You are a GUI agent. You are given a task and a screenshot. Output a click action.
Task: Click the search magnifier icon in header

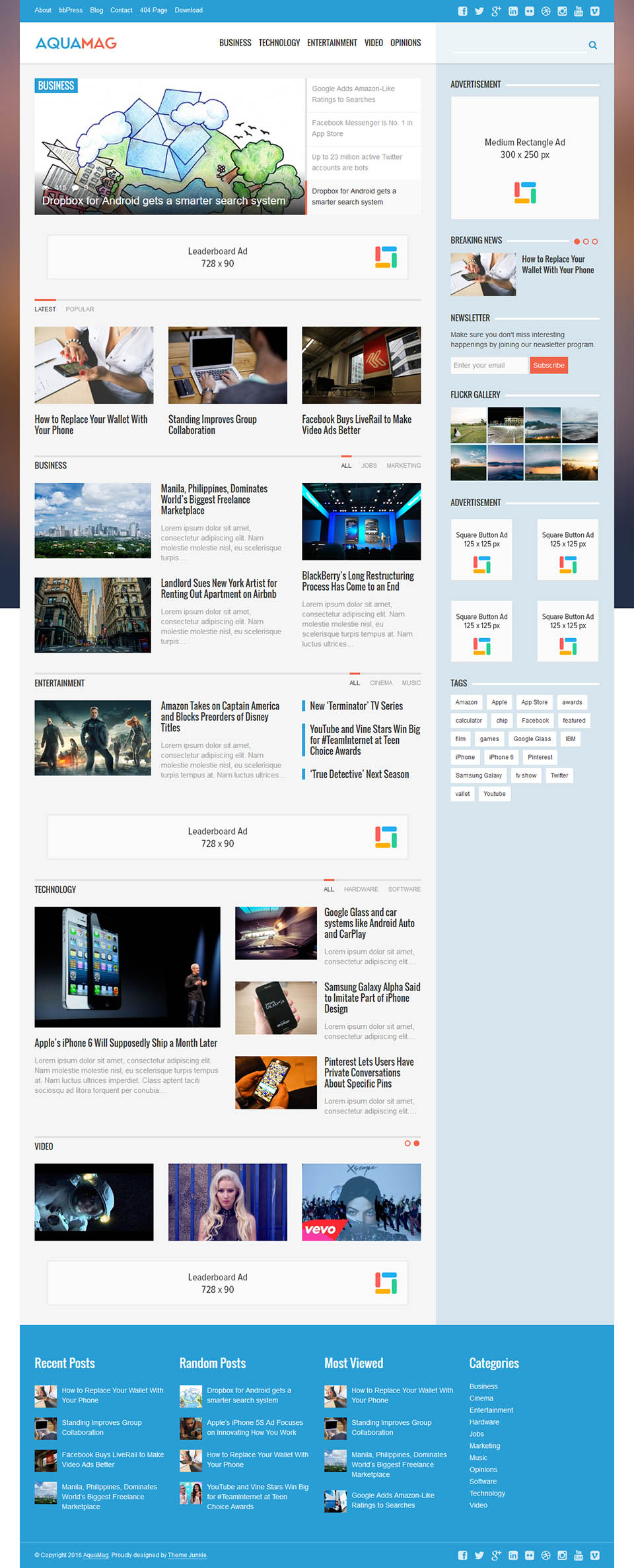tap(592, 46)
